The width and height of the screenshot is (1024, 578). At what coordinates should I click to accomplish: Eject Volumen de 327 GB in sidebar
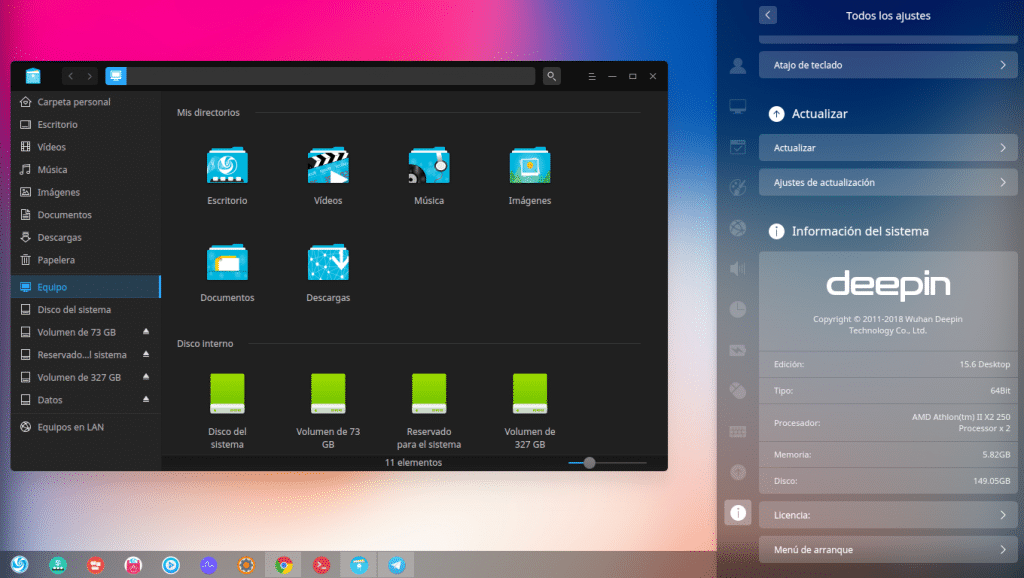point(146,377)
